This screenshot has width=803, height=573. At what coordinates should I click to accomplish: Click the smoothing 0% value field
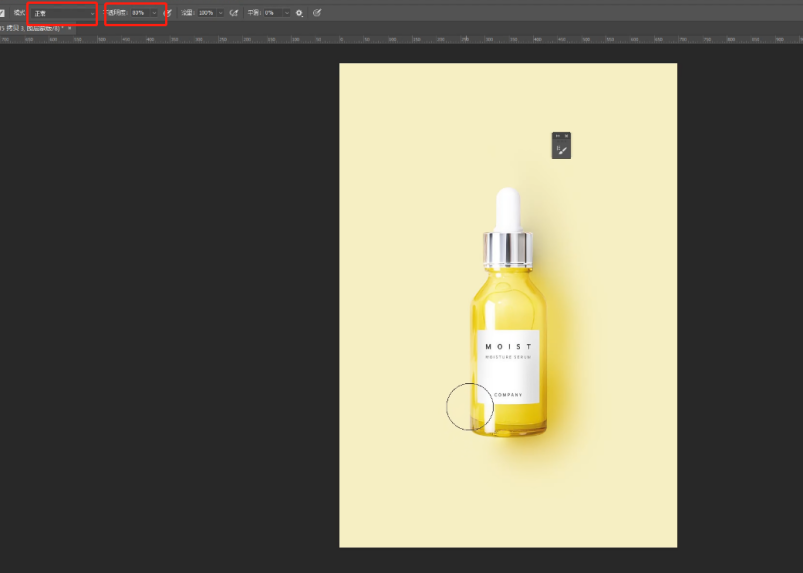tap(271, 13)
